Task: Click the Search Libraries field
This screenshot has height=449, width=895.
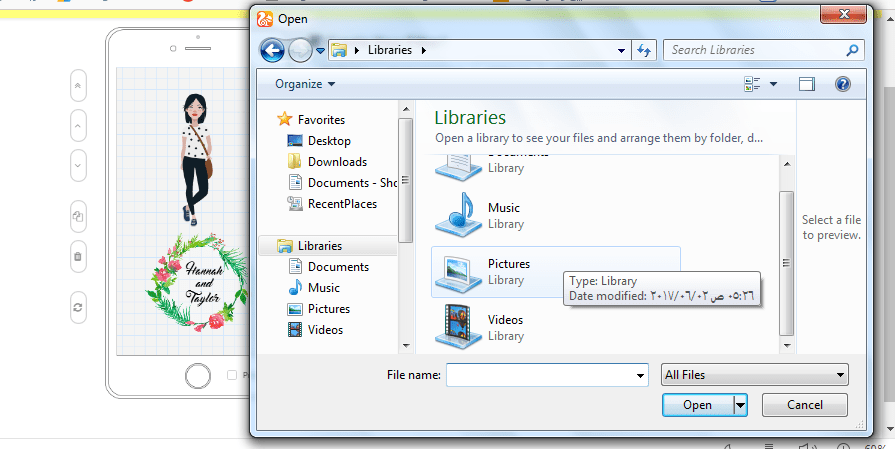Action: coord(764,50)
